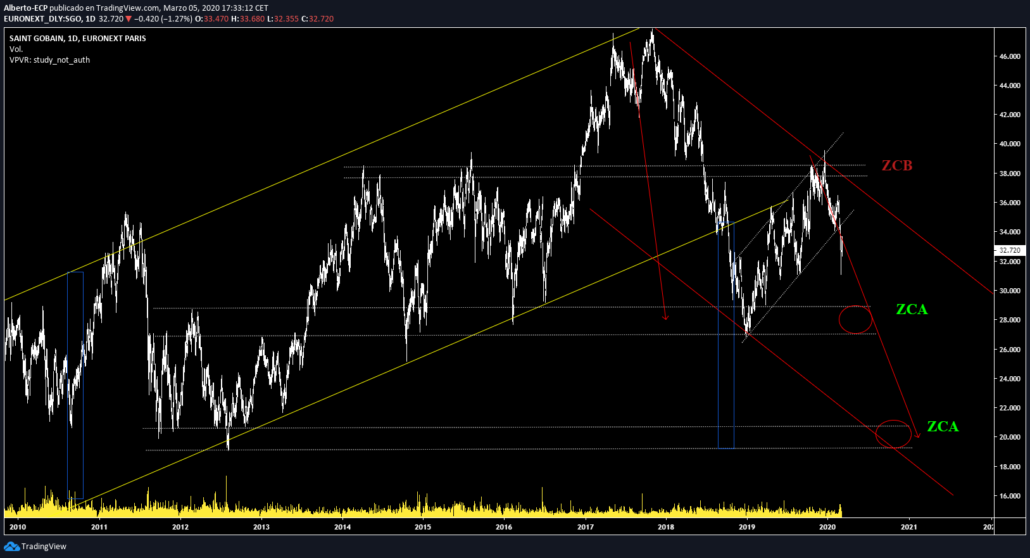Click the 26.000 price axis label
The width and height of the screenshot is (1030, 558).
tap(1010, 350)
